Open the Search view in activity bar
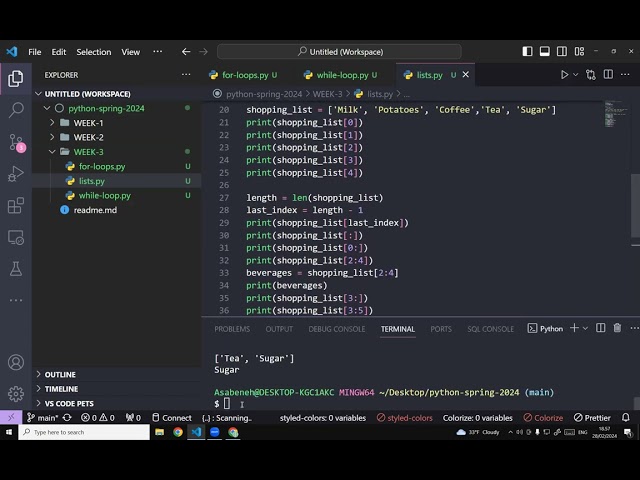This screenshot has width=640, height=480. pos(16,109)
